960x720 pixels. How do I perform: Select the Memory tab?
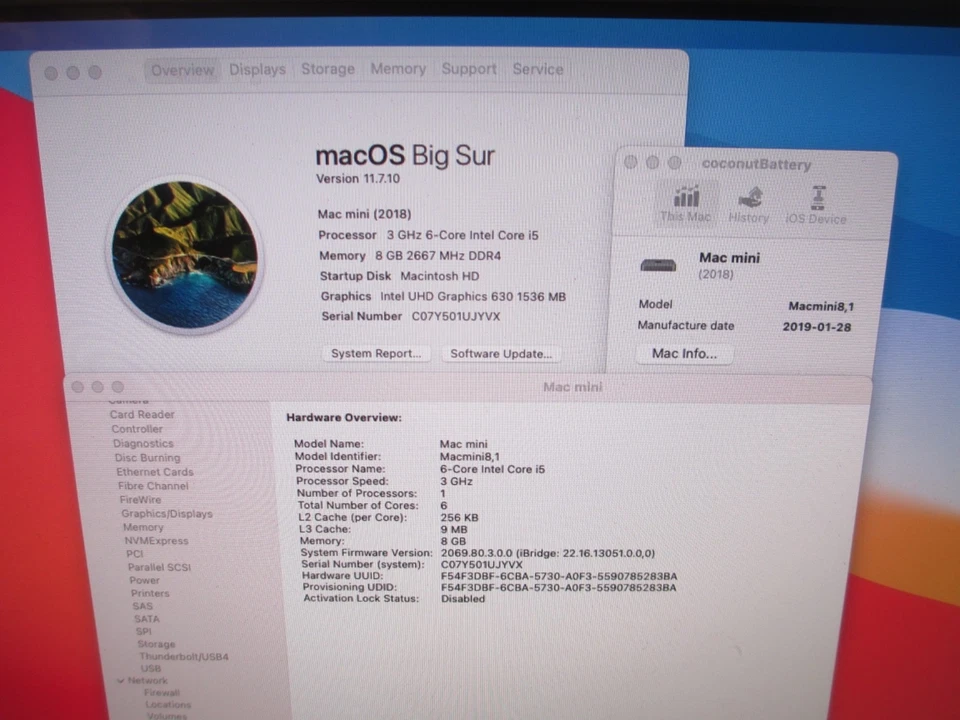tap(398, 69)
